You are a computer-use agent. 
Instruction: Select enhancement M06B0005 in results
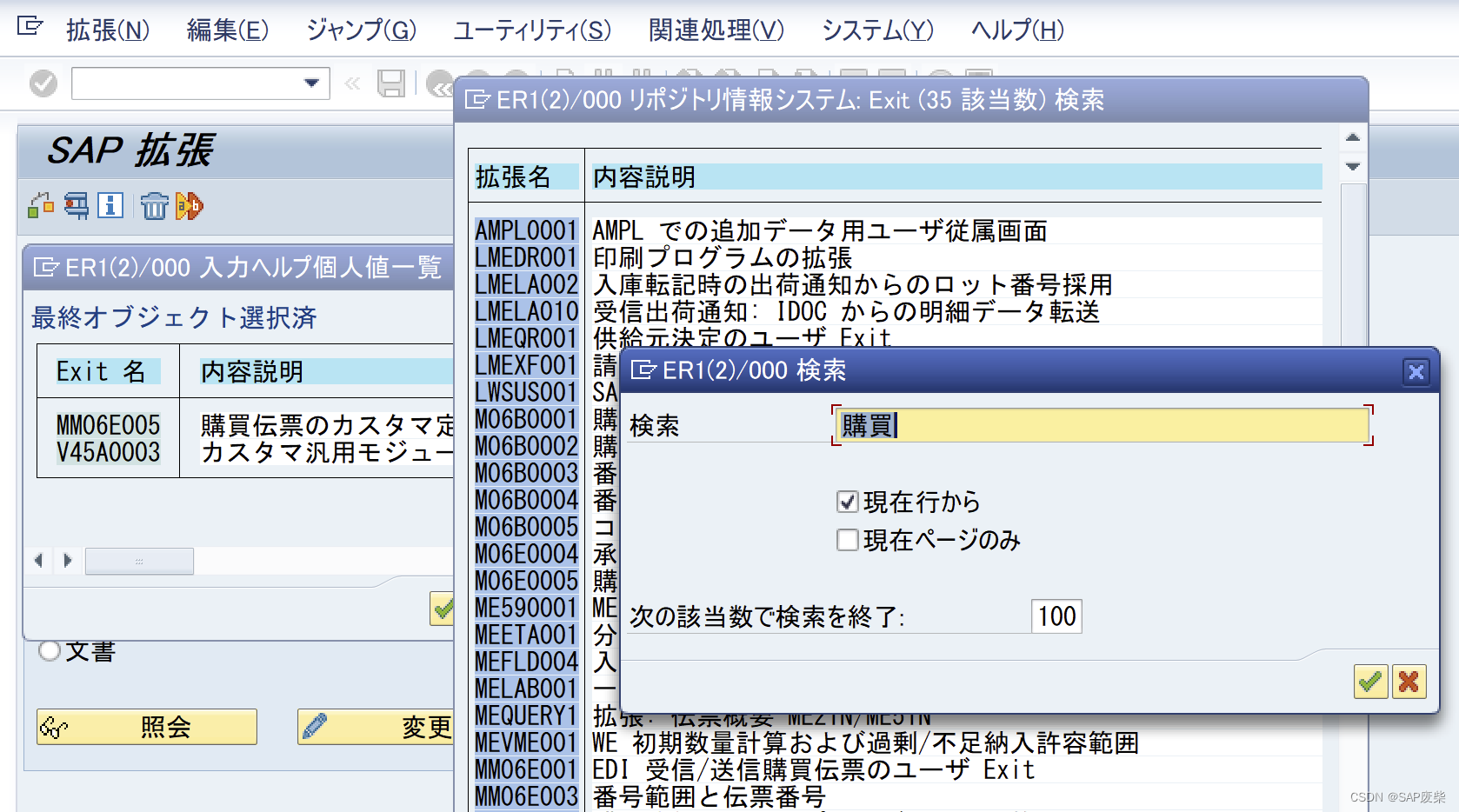(526, 527)
